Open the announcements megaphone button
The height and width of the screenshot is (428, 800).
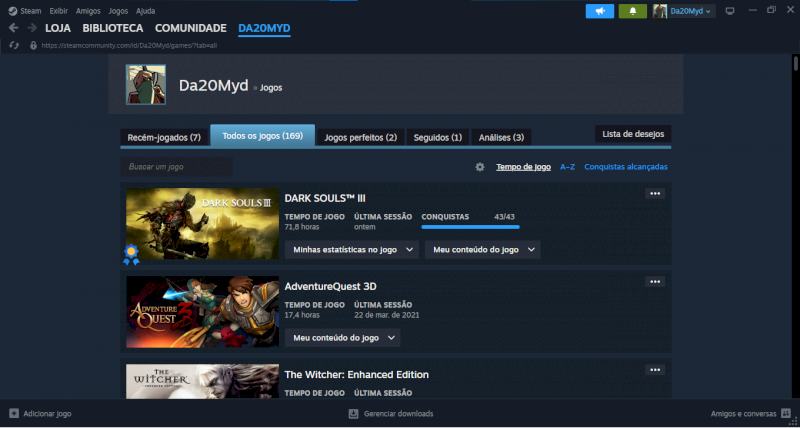[x=600, y=10]
